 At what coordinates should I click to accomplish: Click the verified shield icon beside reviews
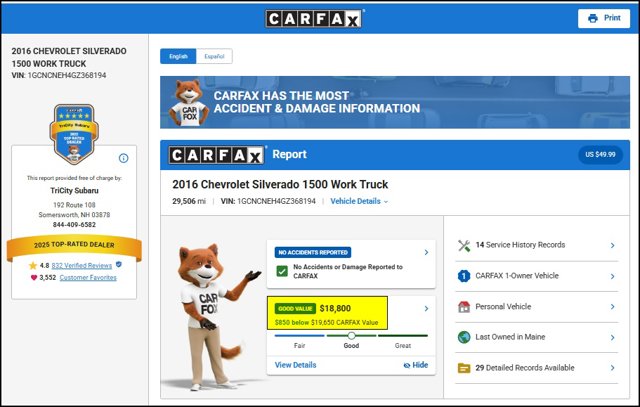pos(119,265)
